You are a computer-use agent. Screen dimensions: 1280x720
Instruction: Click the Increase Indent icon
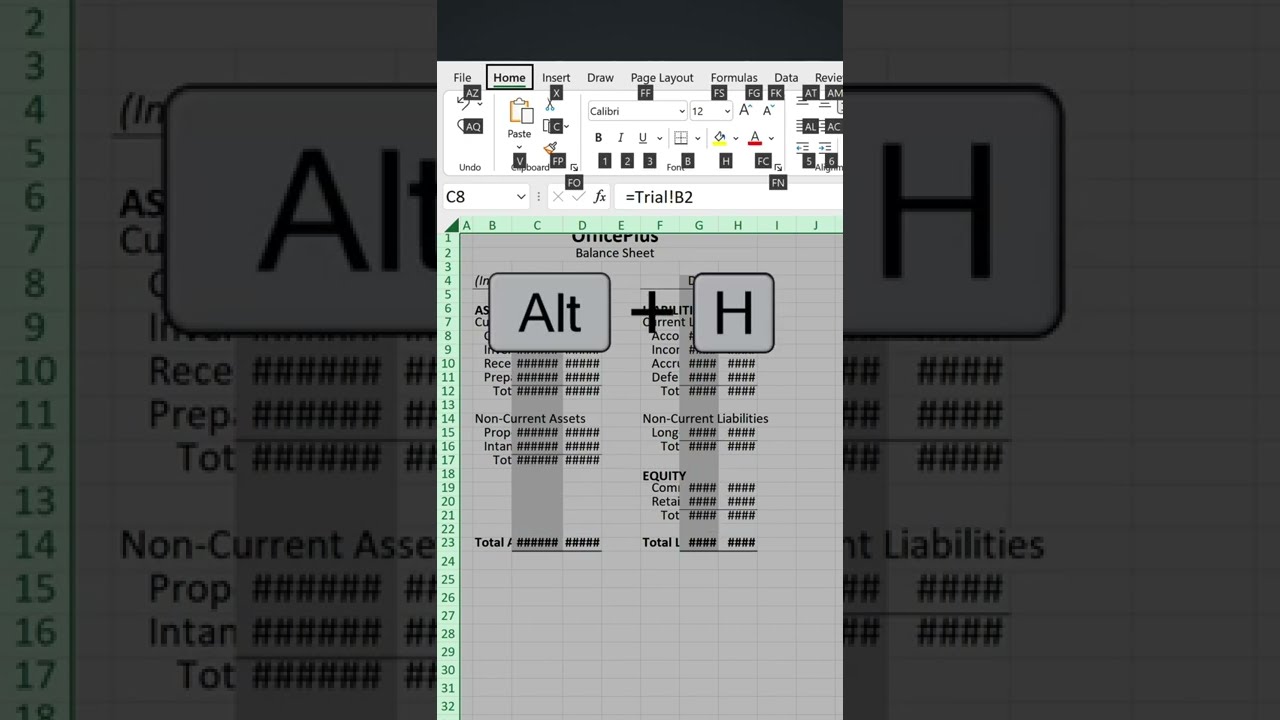(826, 147)
